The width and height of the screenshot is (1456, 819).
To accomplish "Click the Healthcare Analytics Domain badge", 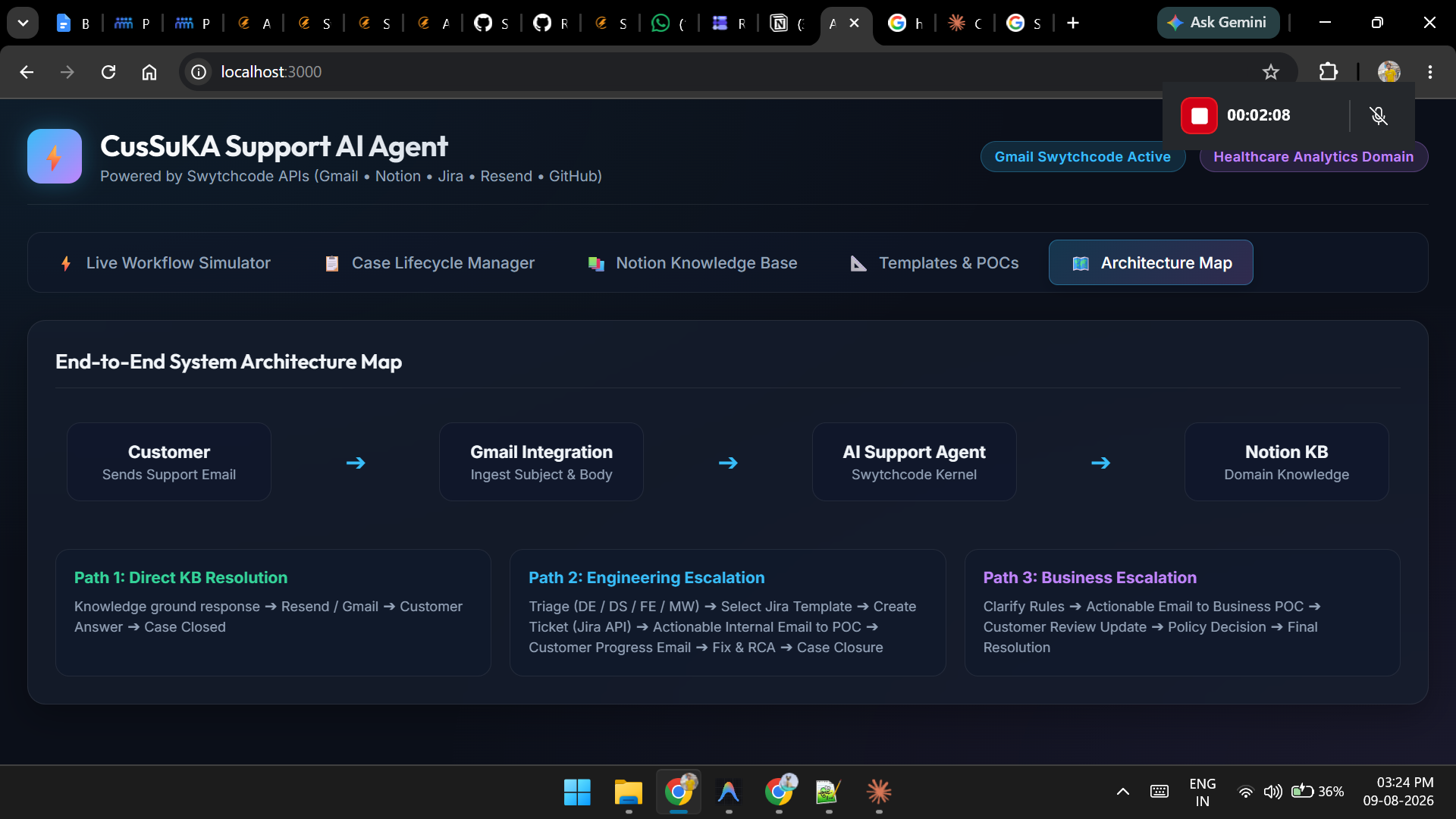I will [x=1313, y=157].
